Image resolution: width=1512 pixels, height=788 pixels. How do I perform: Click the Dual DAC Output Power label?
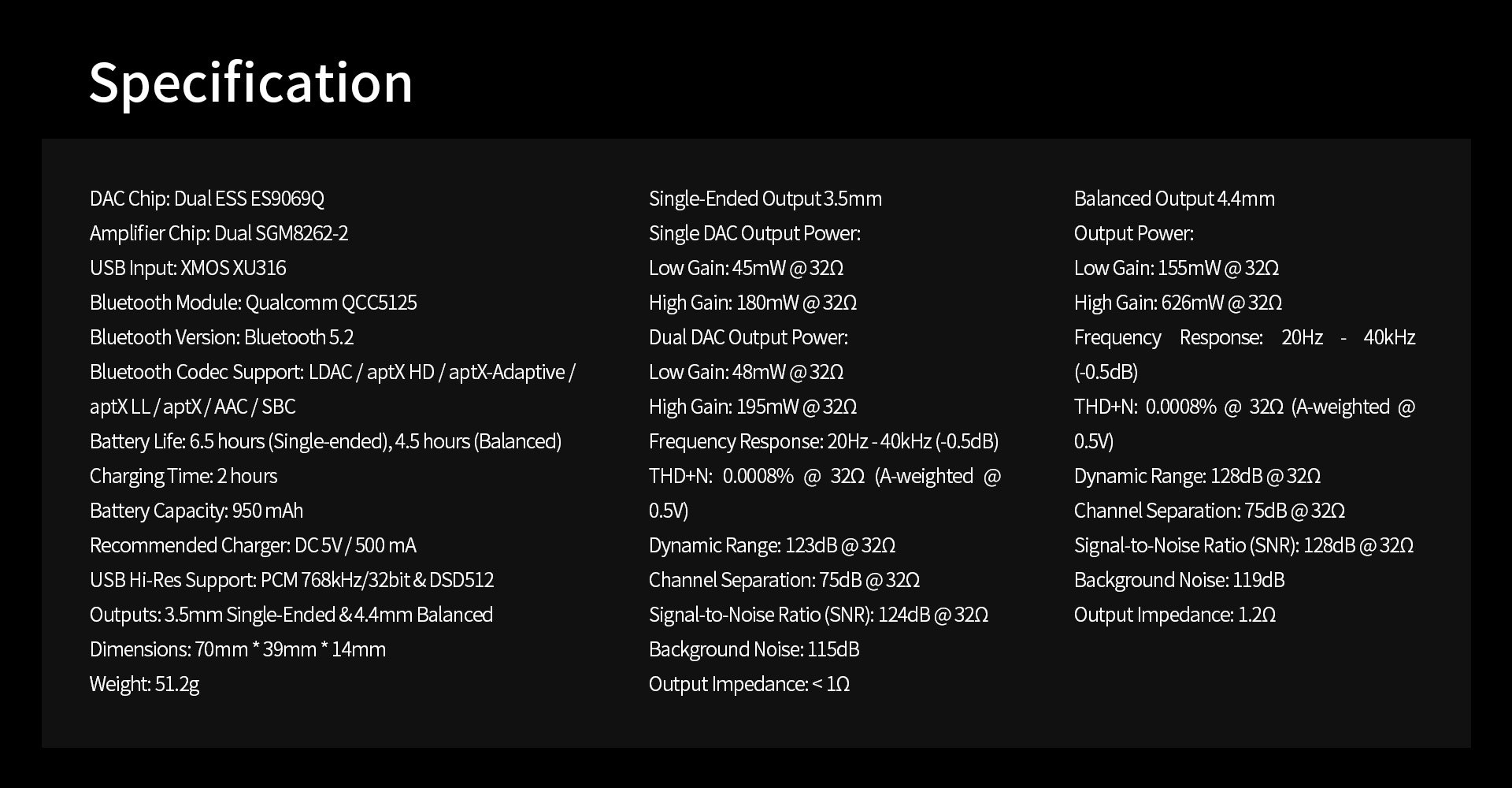click(x=748, y=337)
